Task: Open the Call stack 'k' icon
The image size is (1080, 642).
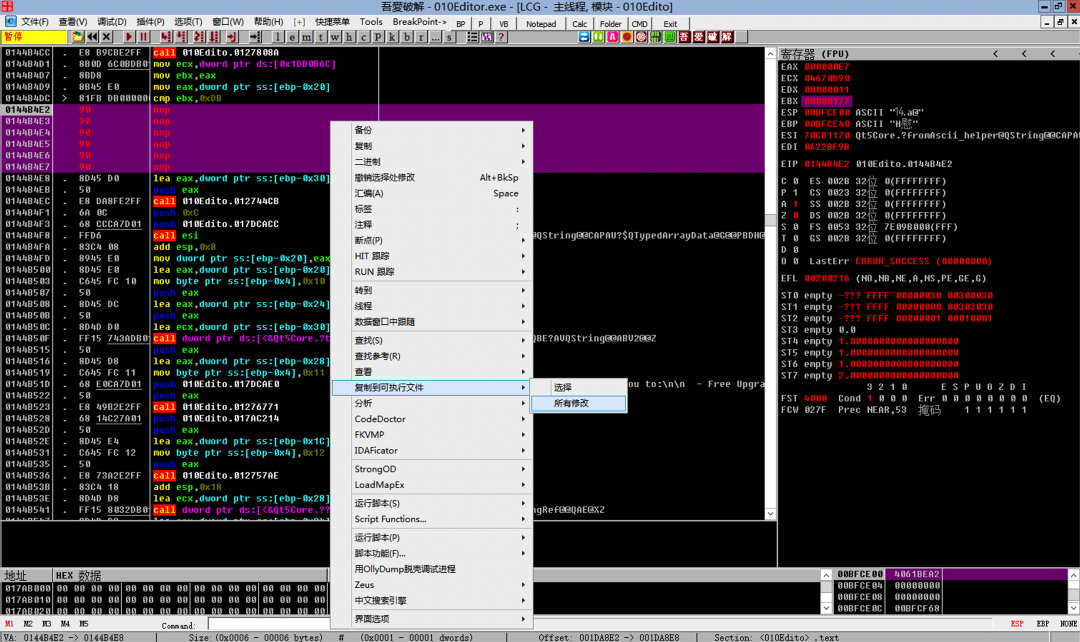Action: click(x=392, y=37)
